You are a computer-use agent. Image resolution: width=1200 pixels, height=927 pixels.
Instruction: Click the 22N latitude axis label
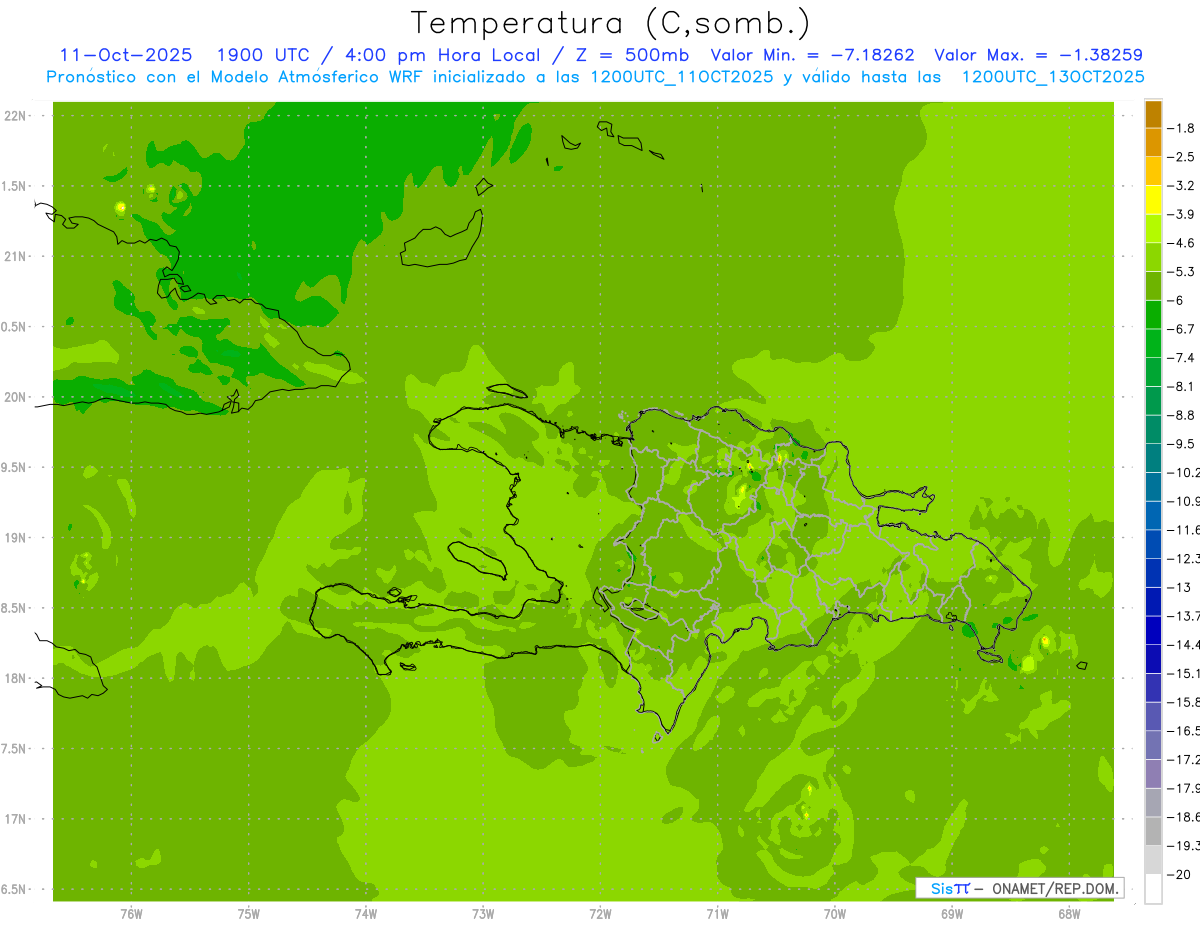(17, 115)
